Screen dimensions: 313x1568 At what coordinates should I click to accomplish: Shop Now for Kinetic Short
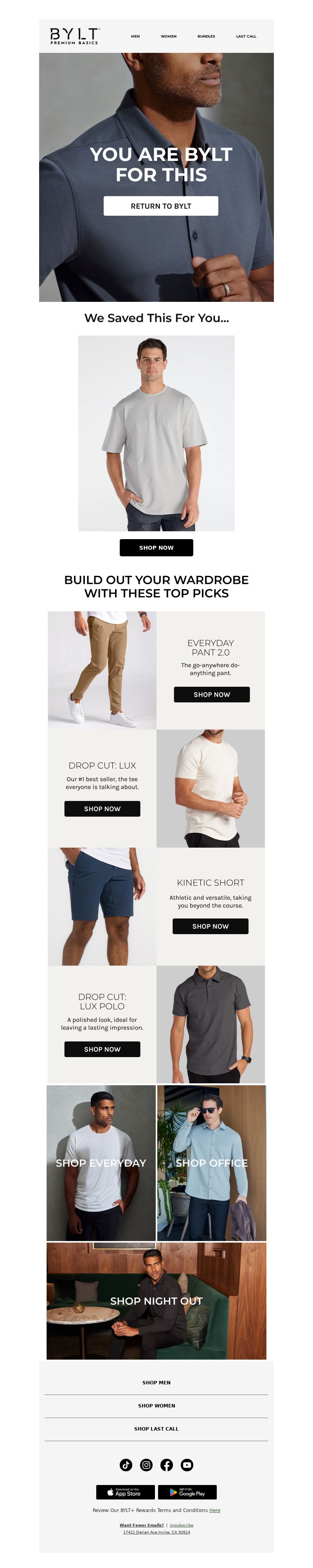pyautogui.click(x=210, y=926)
